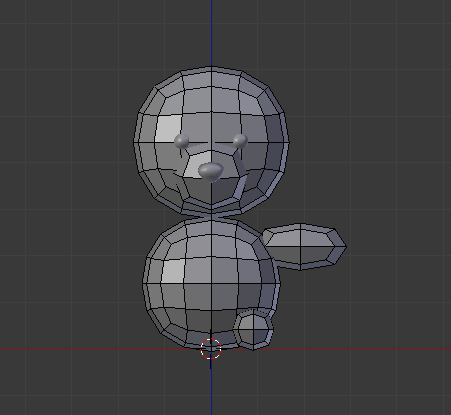This screenshot has height=415, width=451.
Task: Click the smooth nose on the face
Action: tap(211, 172)
